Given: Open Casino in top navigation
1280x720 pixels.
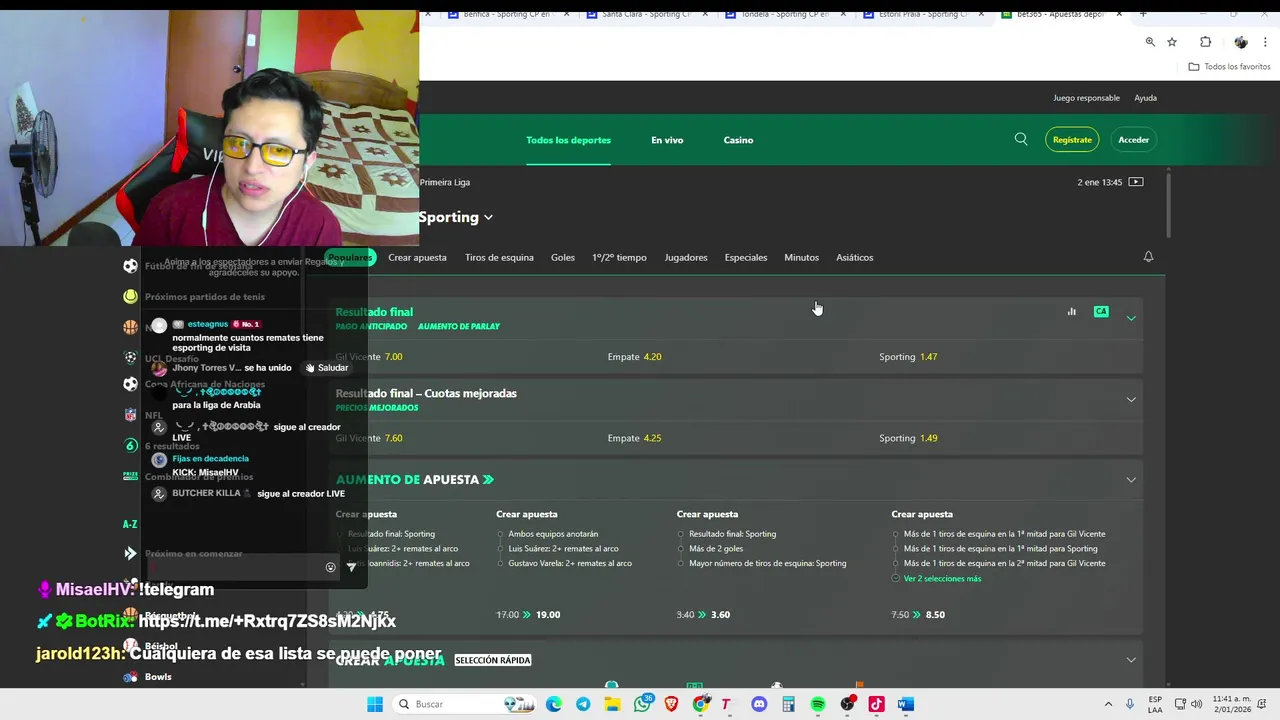Looking at the screenshot, I should tap(738, 140).
